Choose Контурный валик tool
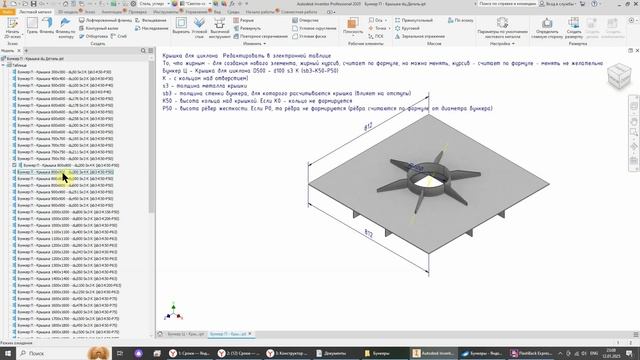640x360 pixels. pyautogui.click(x=98, y=28)
